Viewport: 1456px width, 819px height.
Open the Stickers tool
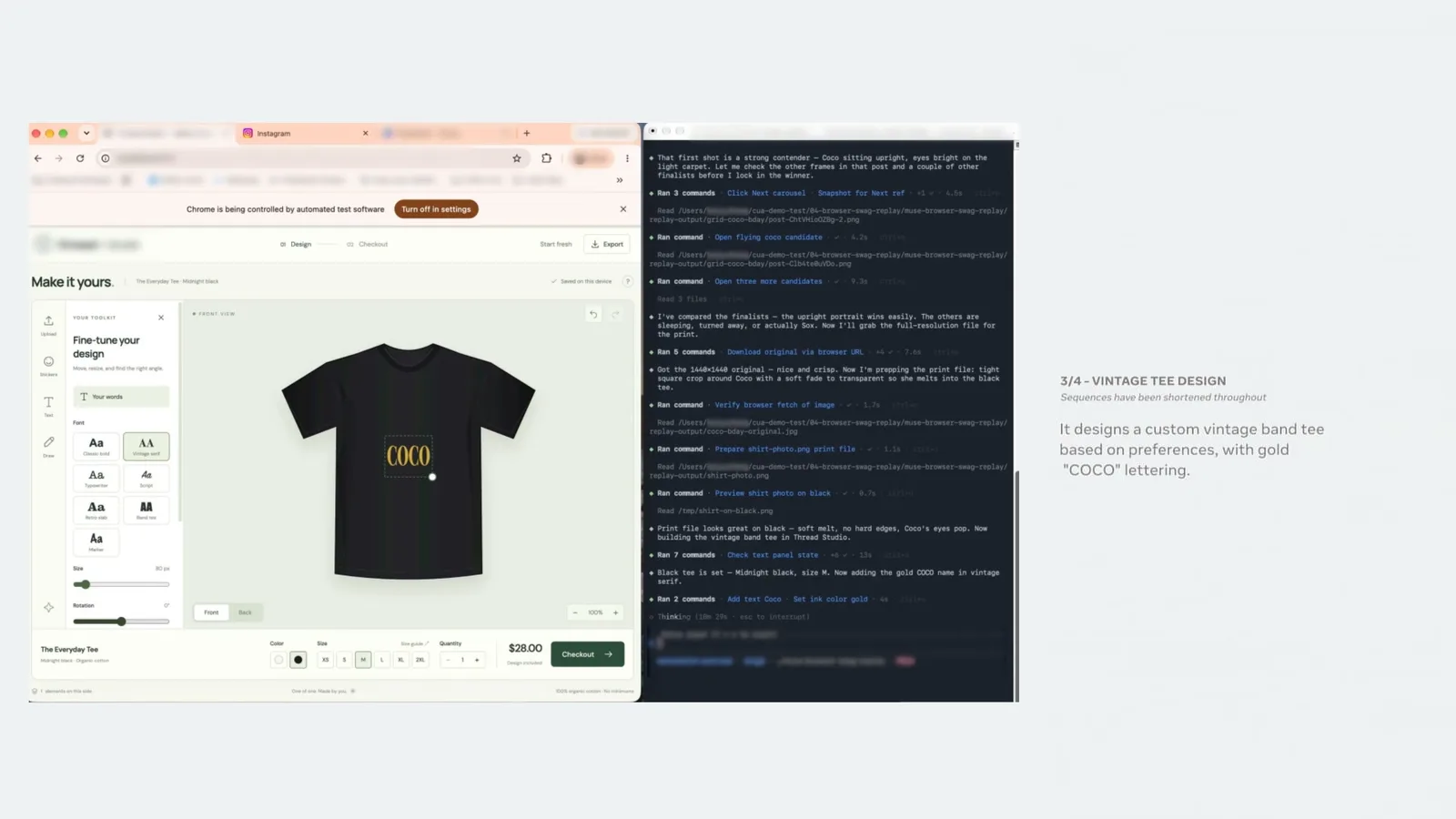point(48,365)
